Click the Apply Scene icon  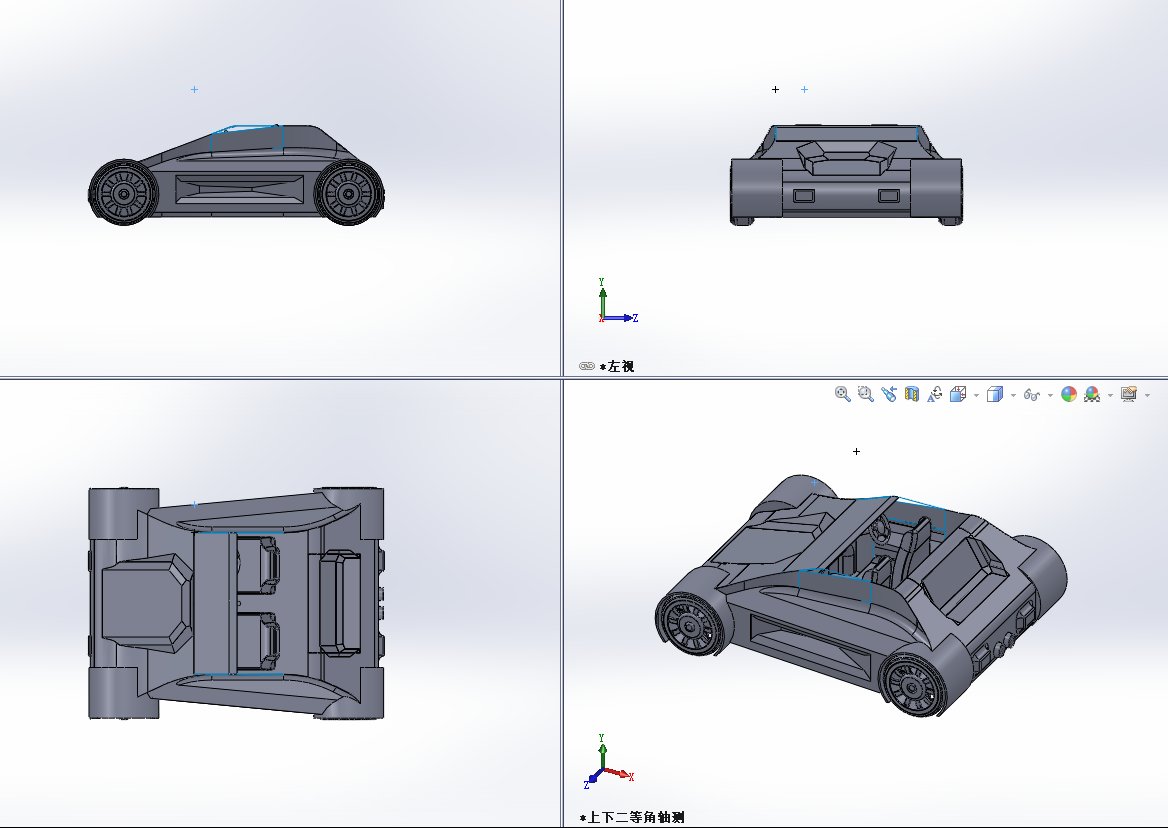1092,395
